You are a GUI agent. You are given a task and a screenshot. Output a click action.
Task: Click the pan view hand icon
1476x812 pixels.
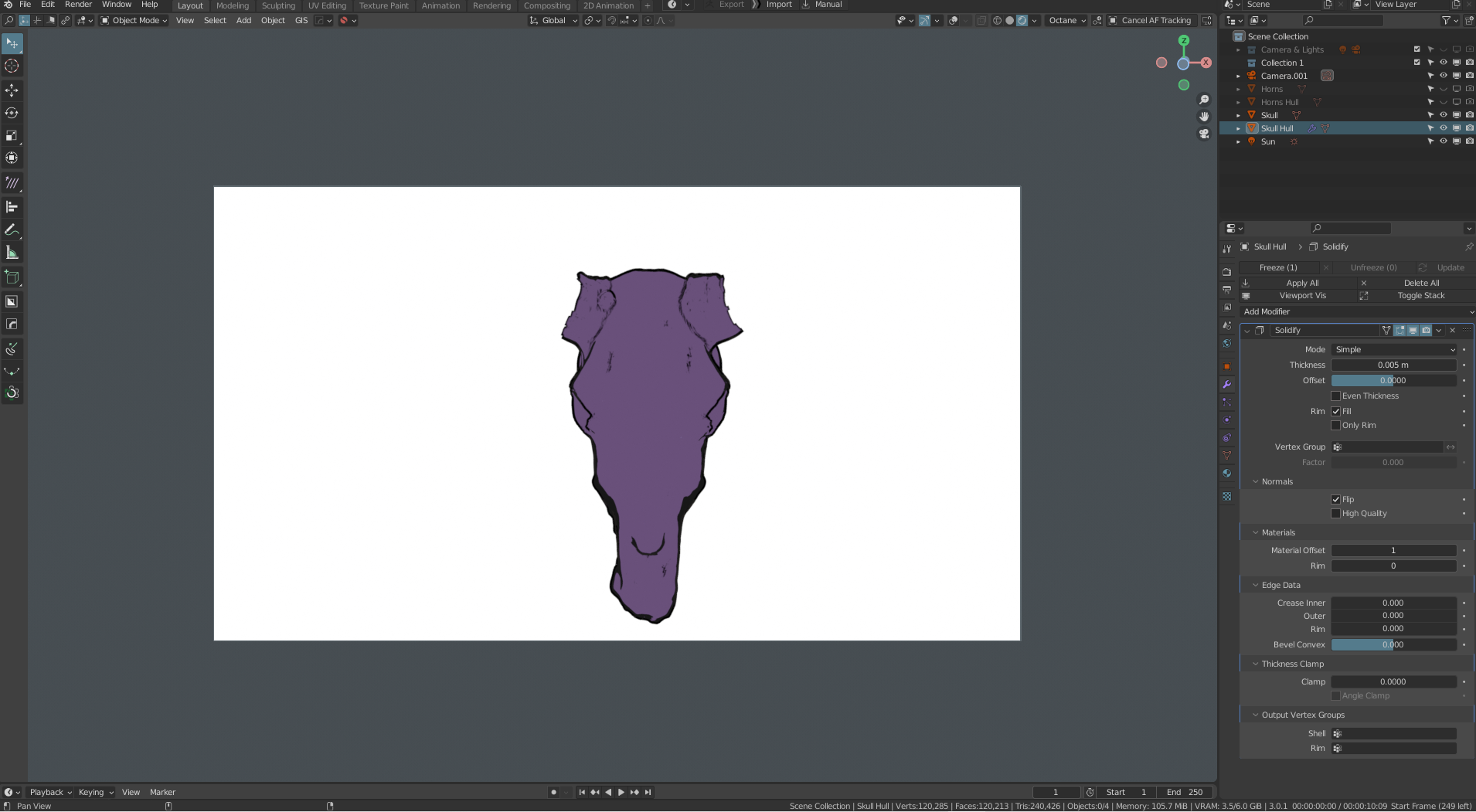coord(1204,117)
